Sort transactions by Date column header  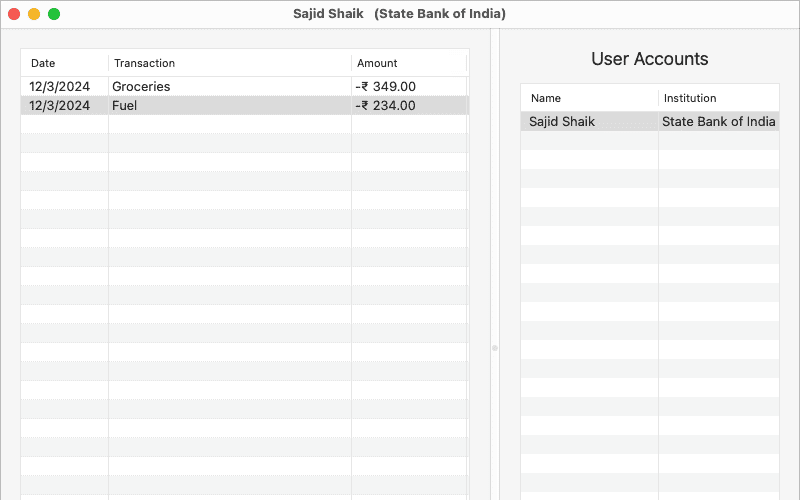[x=43, y=63]
